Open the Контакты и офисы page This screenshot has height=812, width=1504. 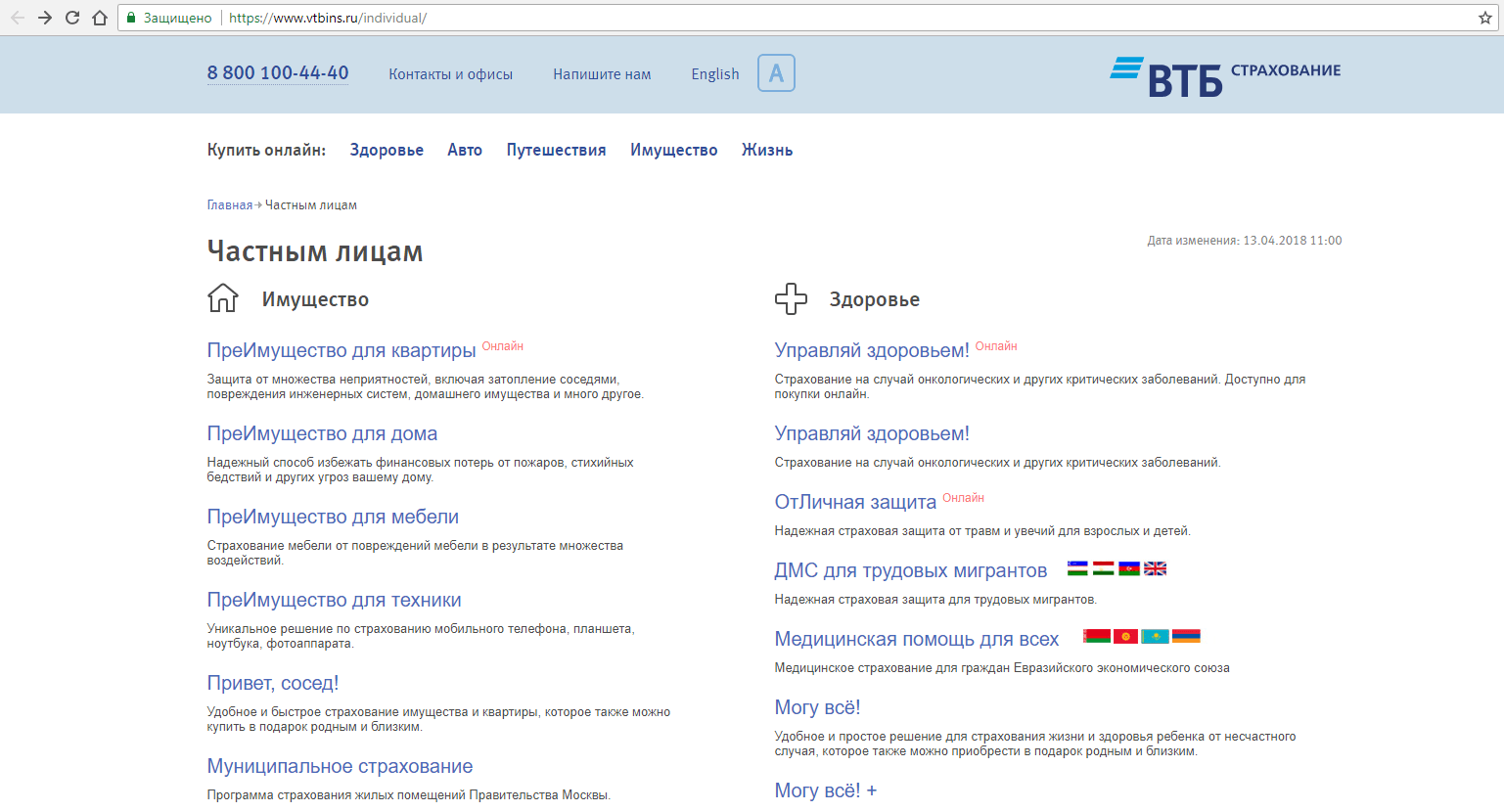pos(450,74)
